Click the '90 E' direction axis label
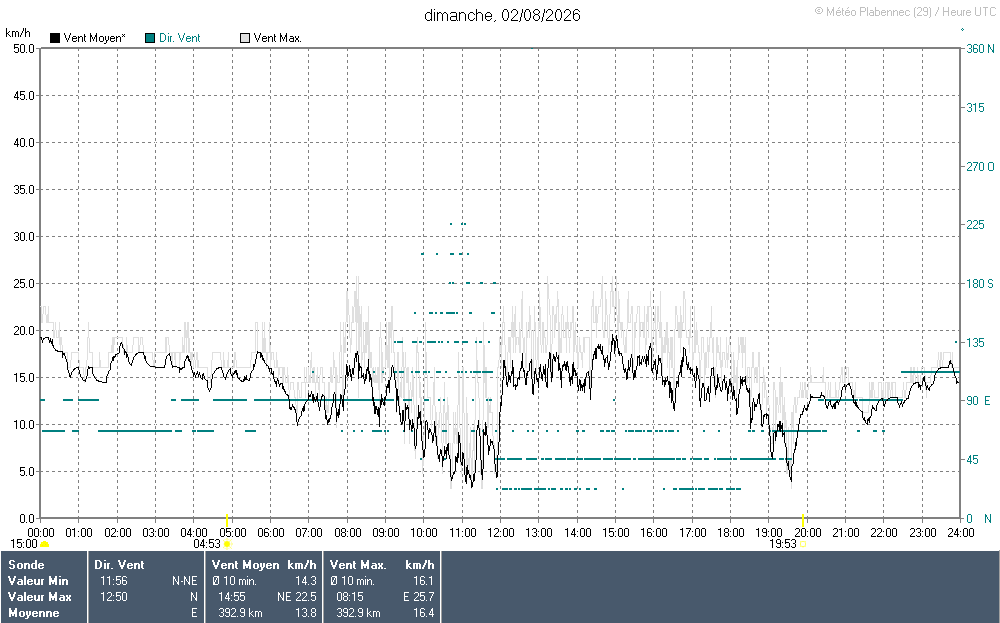This screenshot has width=1000, height=623. point(978,401)
